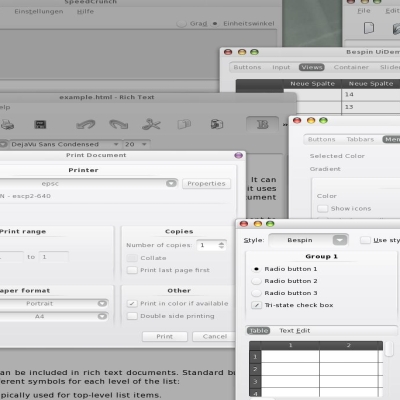This screenshot has width=400, height=400.
Task: Click the Cut scissors icon
Action: (x=151, y=124)
